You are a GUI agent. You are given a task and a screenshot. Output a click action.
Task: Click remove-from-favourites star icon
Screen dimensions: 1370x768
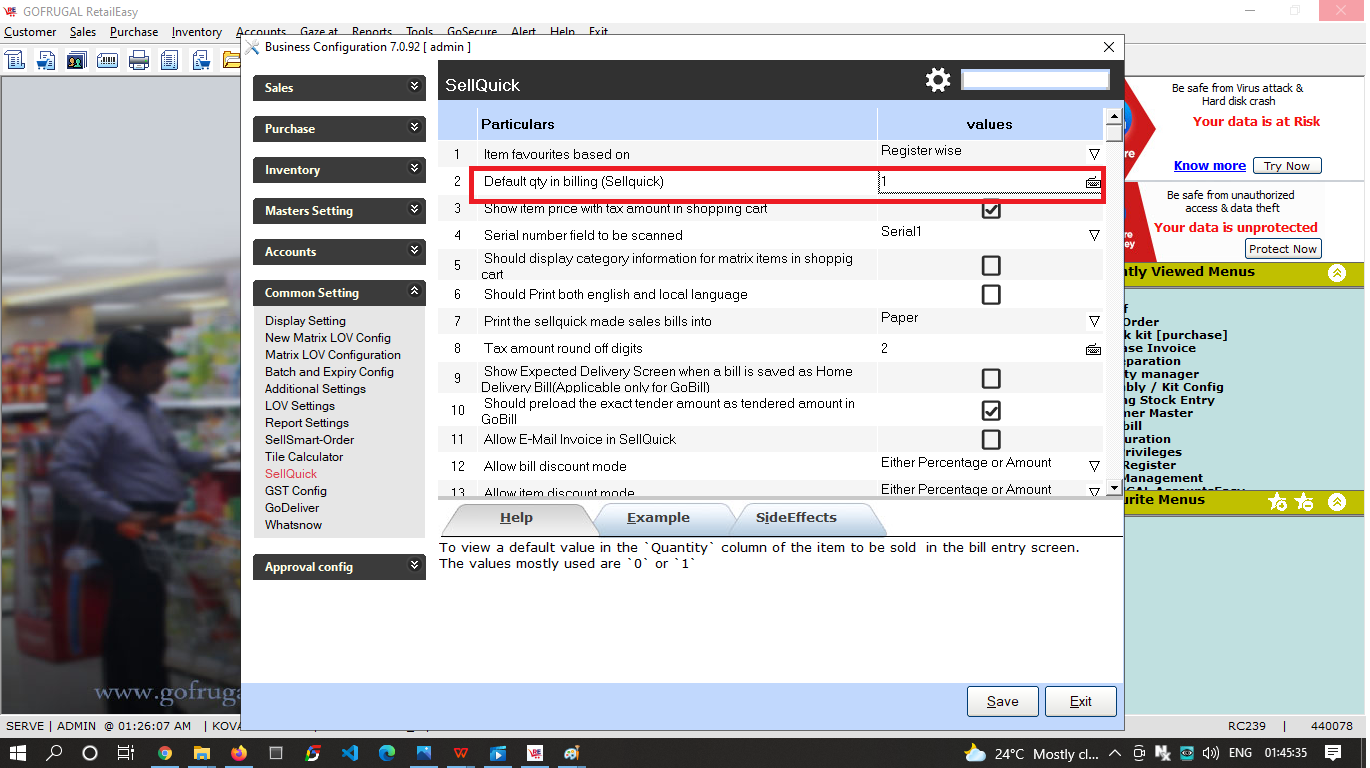coord(1304,501)
